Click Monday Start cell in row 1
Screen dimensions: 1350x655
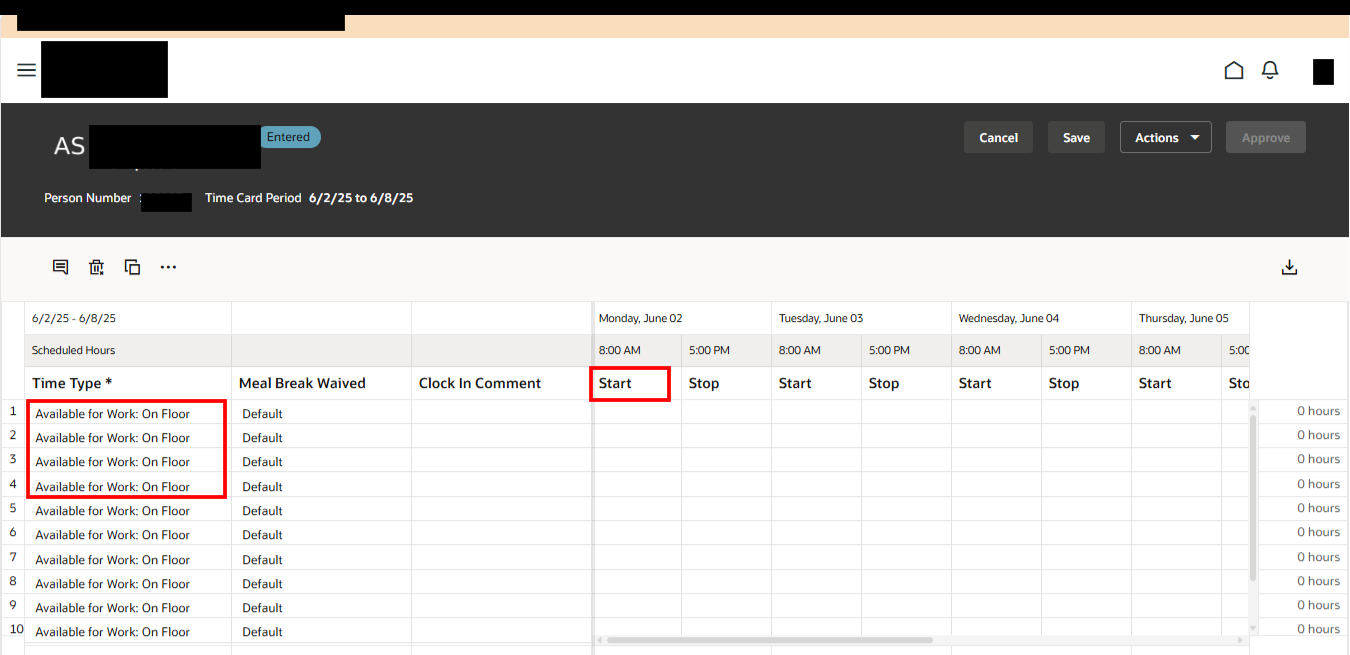637,413
